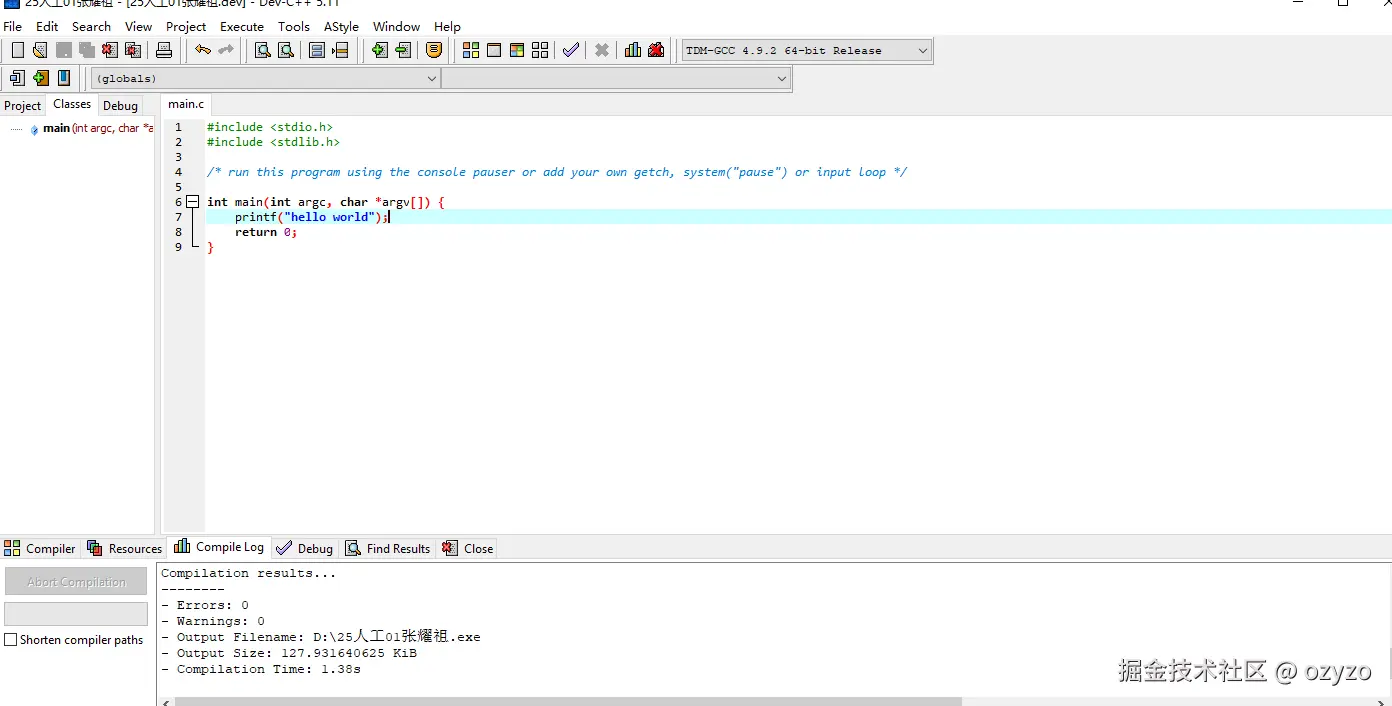
Task: Click the Save toolbar icon
Action: [x=63, y=50]
